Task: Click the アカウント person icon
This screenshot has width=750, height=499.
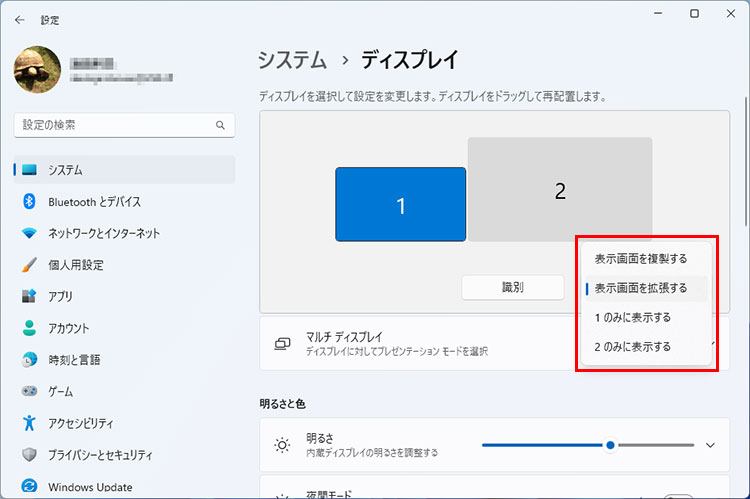Action: [29, 328]
